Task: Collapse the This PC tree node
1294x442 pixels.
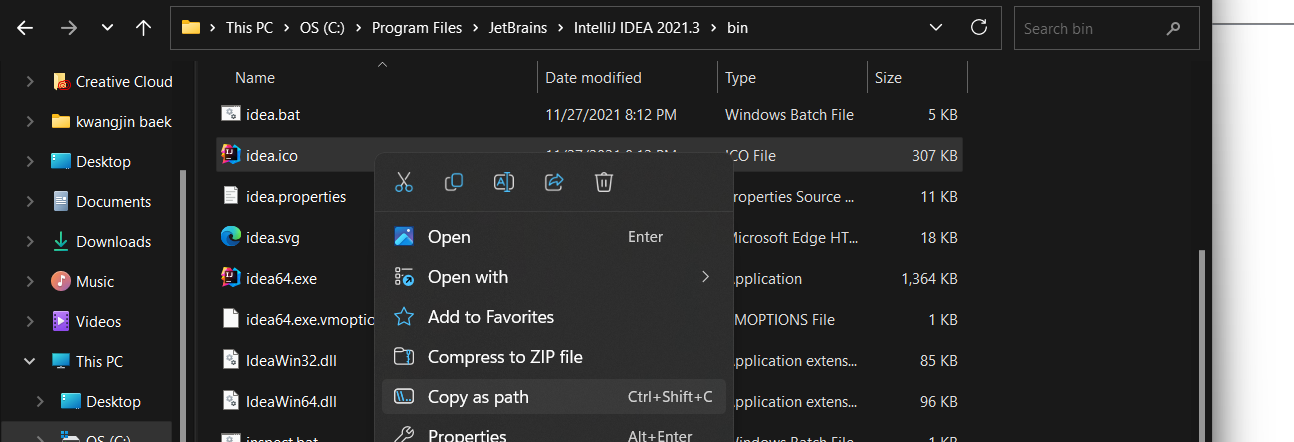Action: coord(29,362)
